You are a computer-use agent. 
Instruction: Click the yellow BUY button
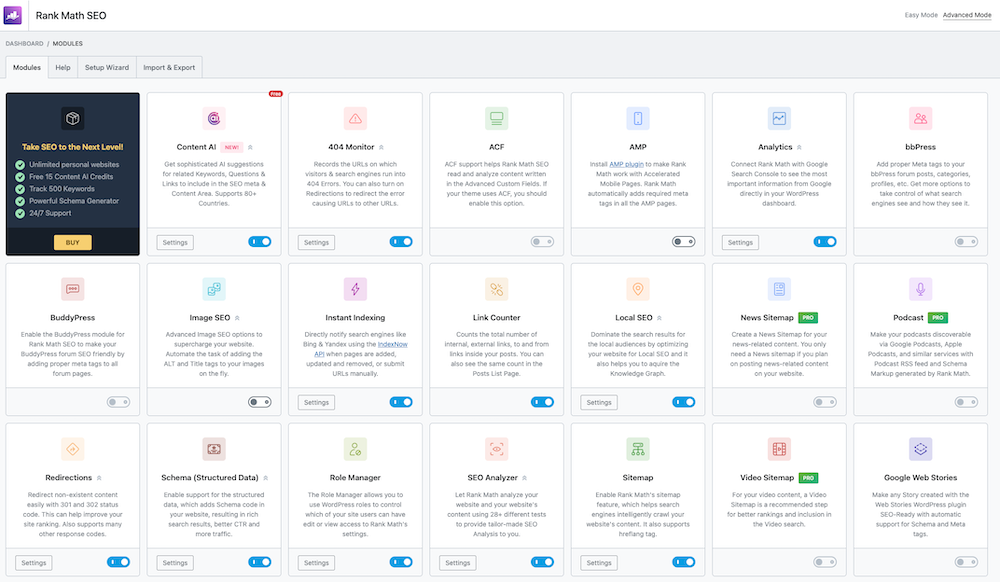click(x=73, y=242)
